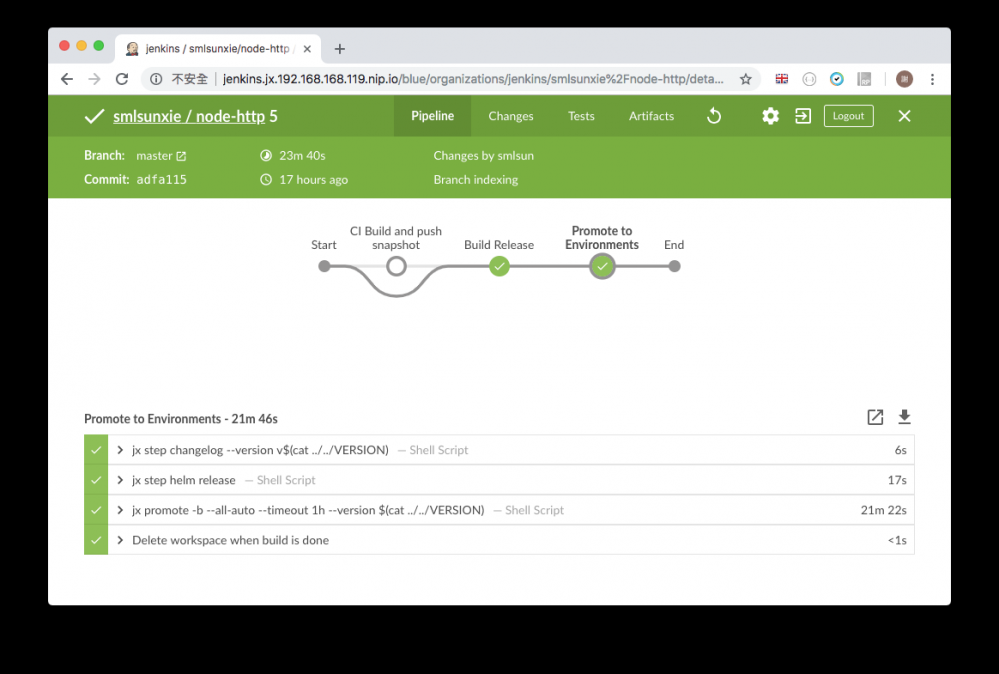The height and width of the screenshot is (674, 999).
Task: Click the 23m 40s duration text
Action: (x=302, y=155)
